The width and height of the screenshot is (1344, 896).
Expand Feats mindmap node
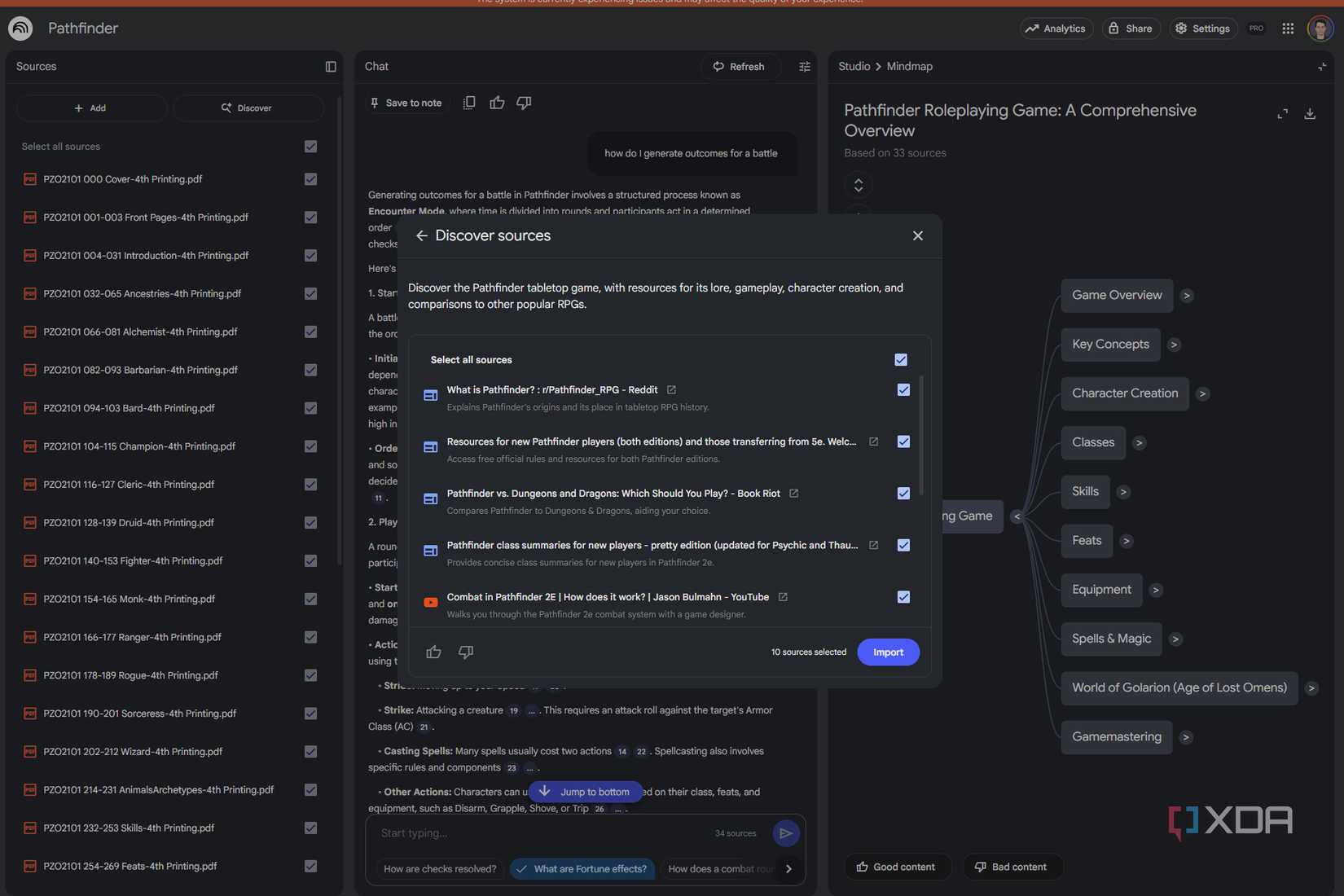pos(1126,541)
